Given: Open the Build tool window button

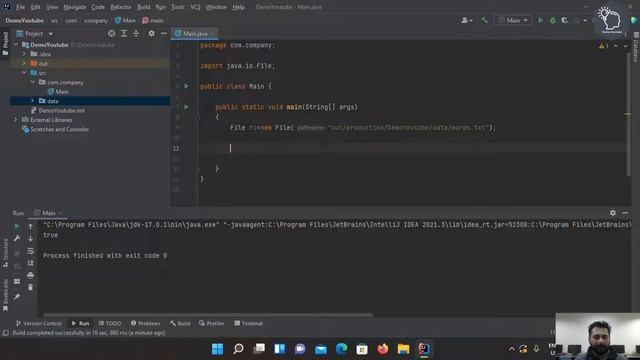Looking at the screenshot, I should [180, 323].
